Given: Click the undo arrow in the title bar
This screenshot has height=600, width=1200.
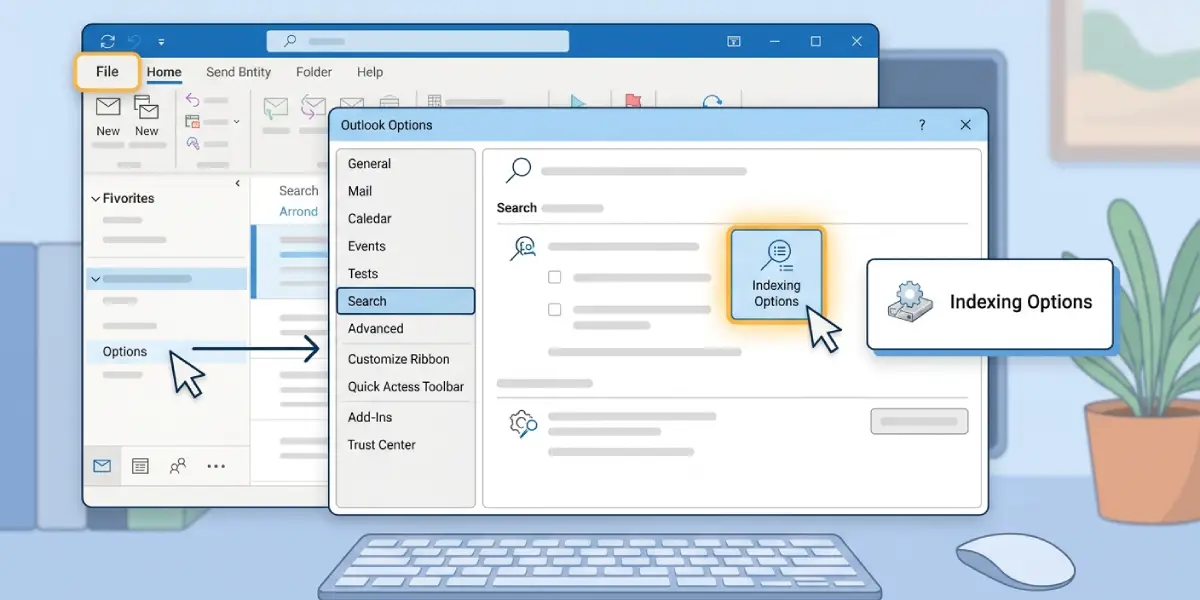Looking at the screenshot, I should [x=136, y=41].
